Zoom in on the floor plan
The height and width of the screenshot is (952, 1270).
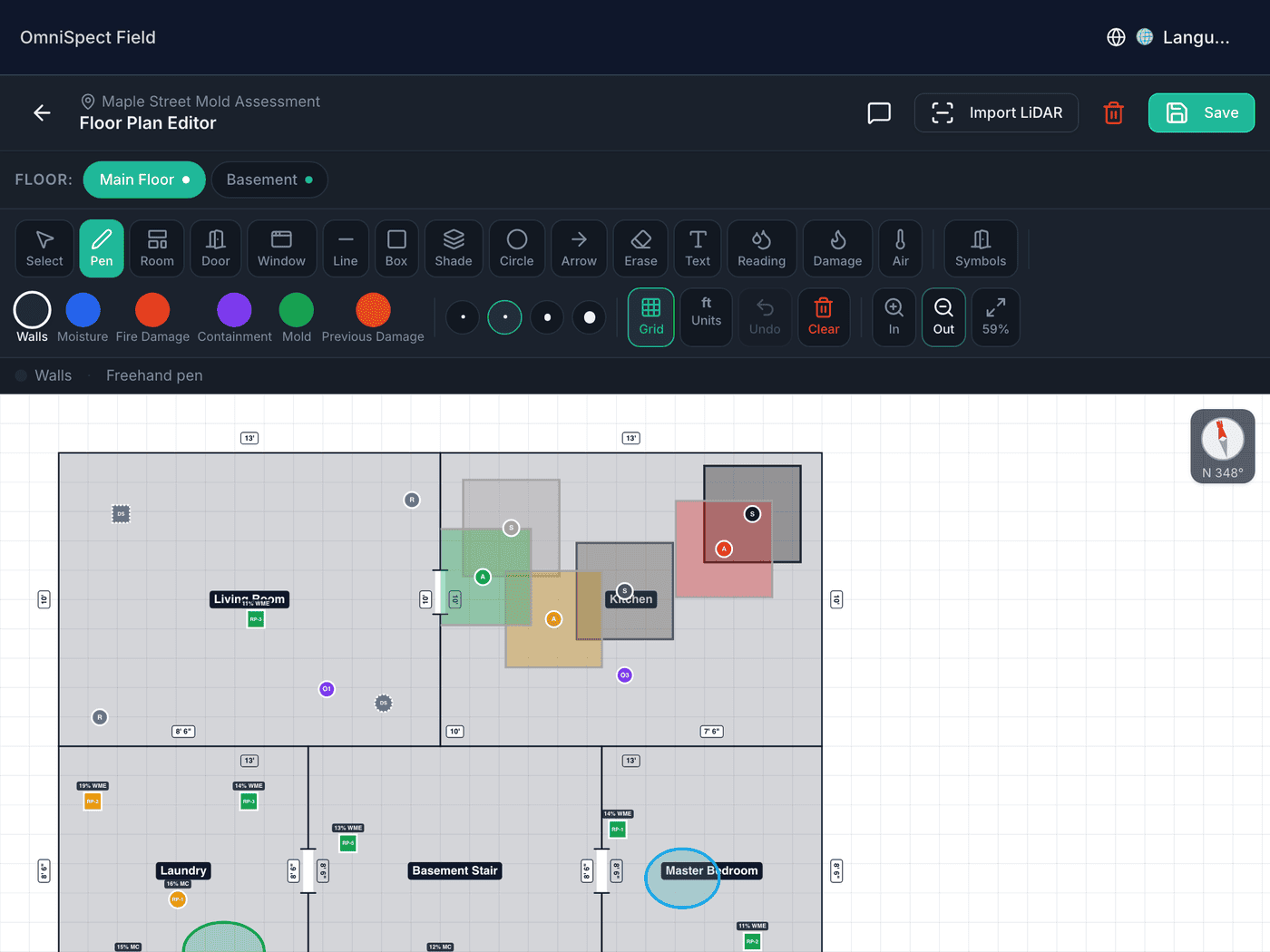[894, 317]
